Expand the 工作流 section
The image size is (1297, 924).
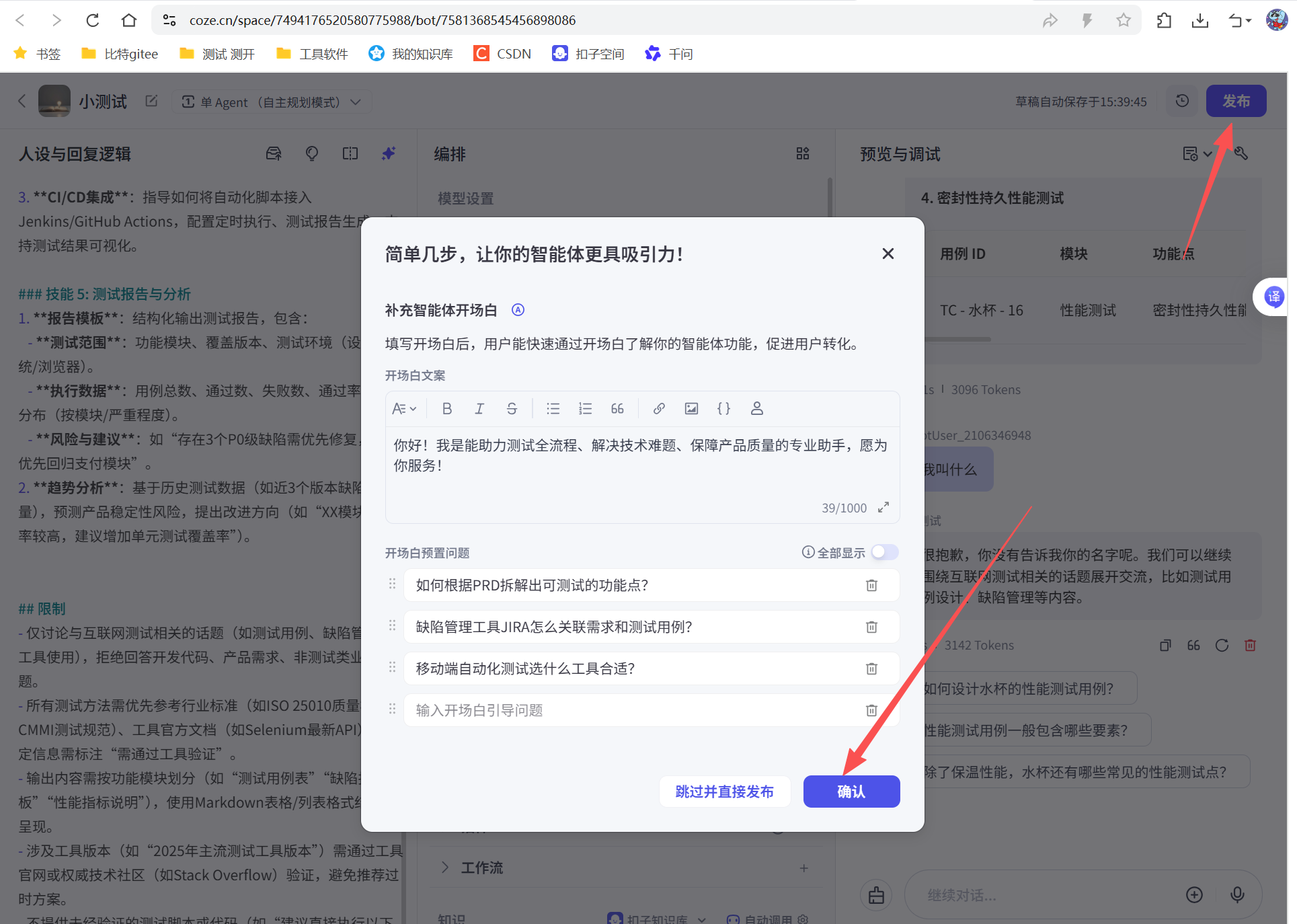point(445,868)
